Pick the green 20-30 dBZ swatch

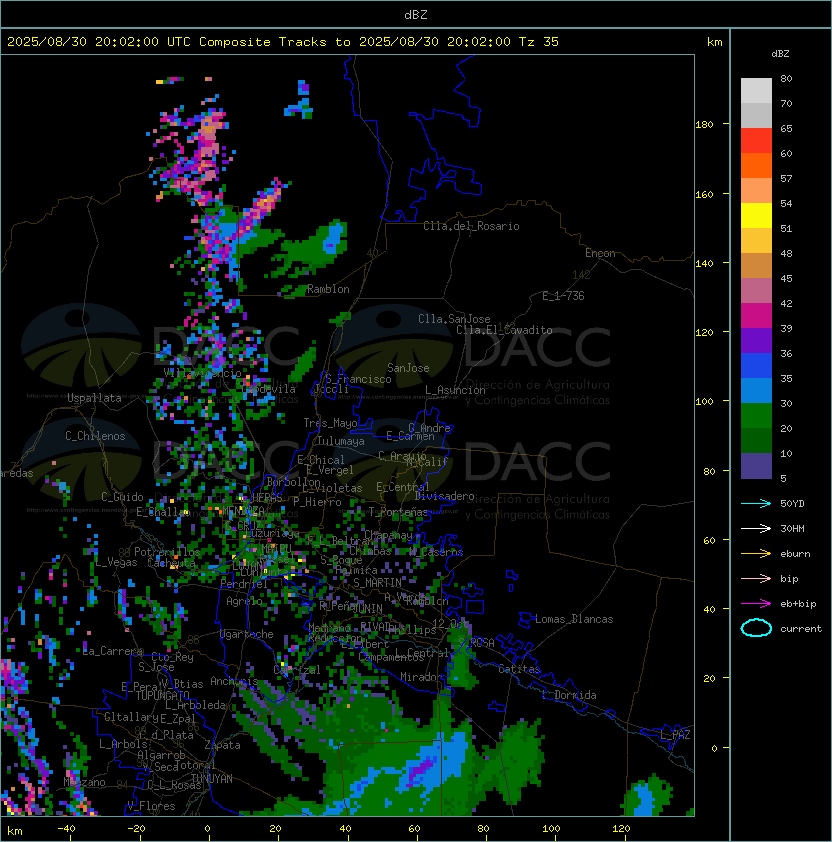click(756, 416)
